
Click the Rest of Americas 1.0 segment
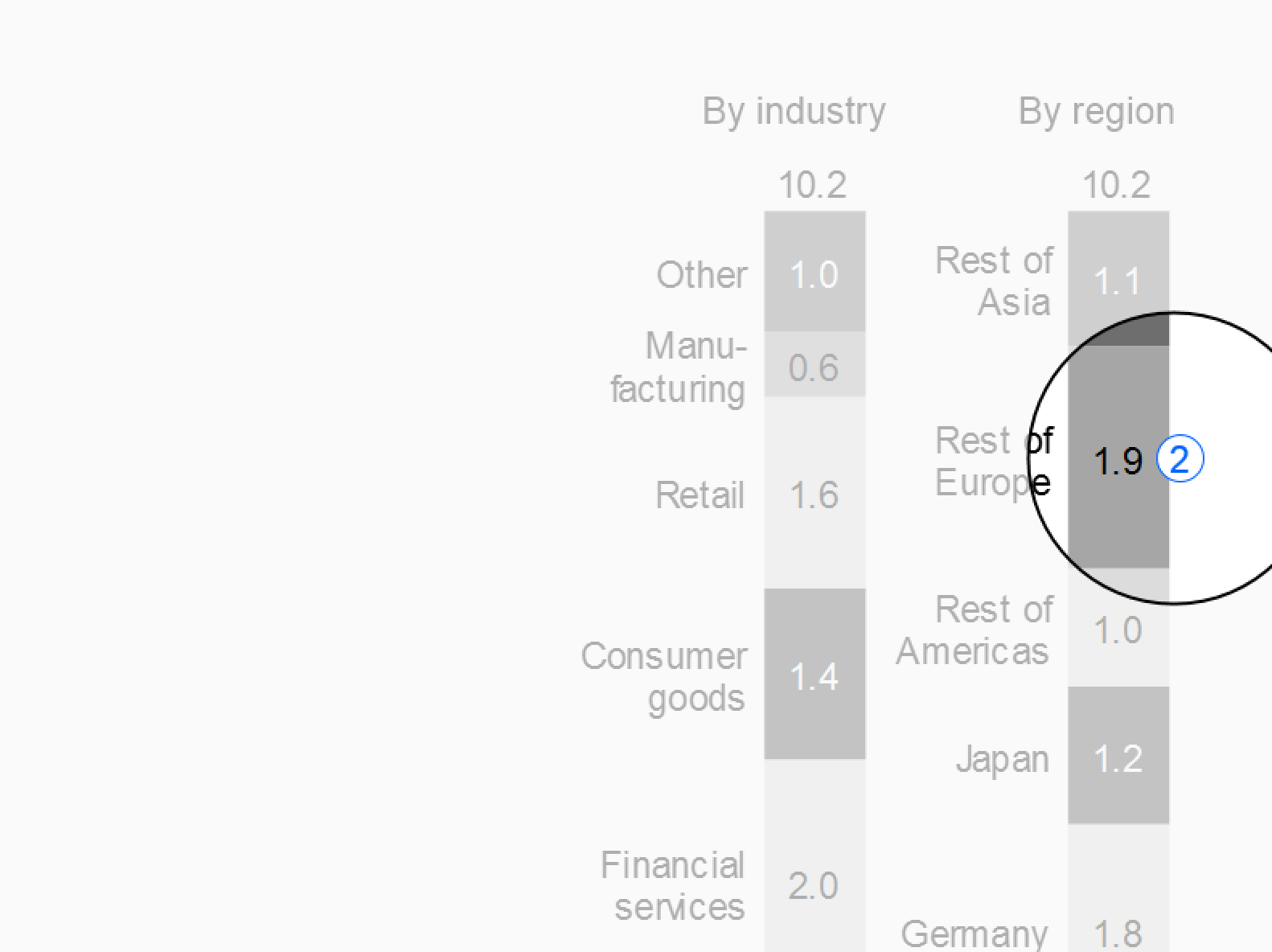[1118, 627]
